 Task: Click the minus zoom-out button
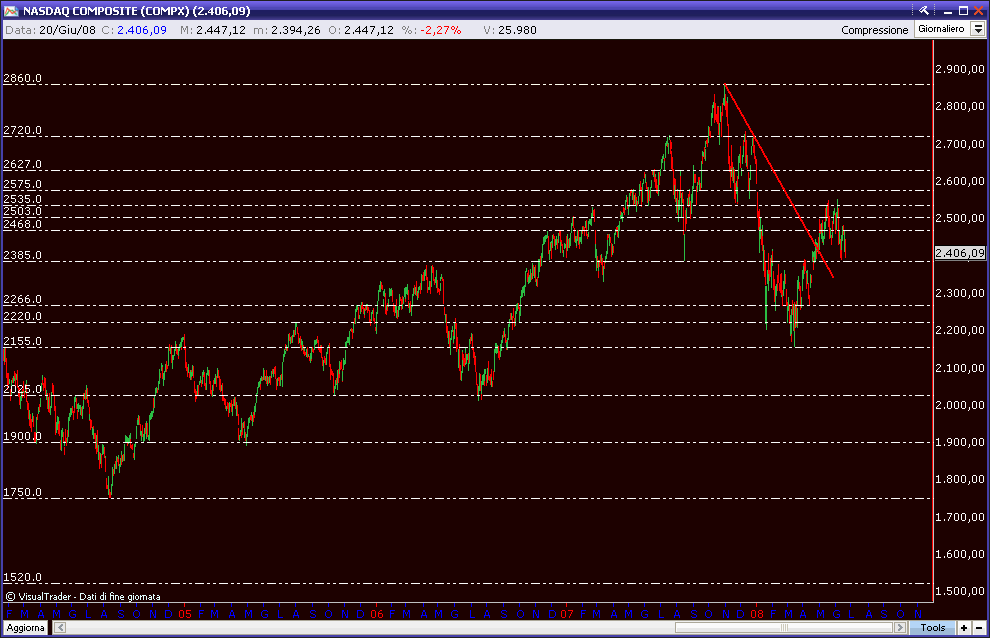pyautogui.click(x=978, y=628)
